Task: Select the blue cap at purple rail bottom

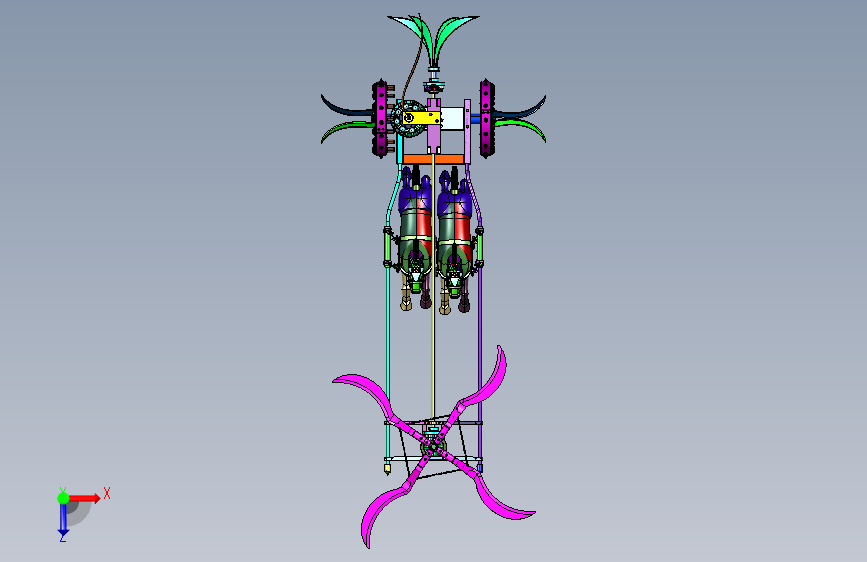Action: (x=479, y=468)
